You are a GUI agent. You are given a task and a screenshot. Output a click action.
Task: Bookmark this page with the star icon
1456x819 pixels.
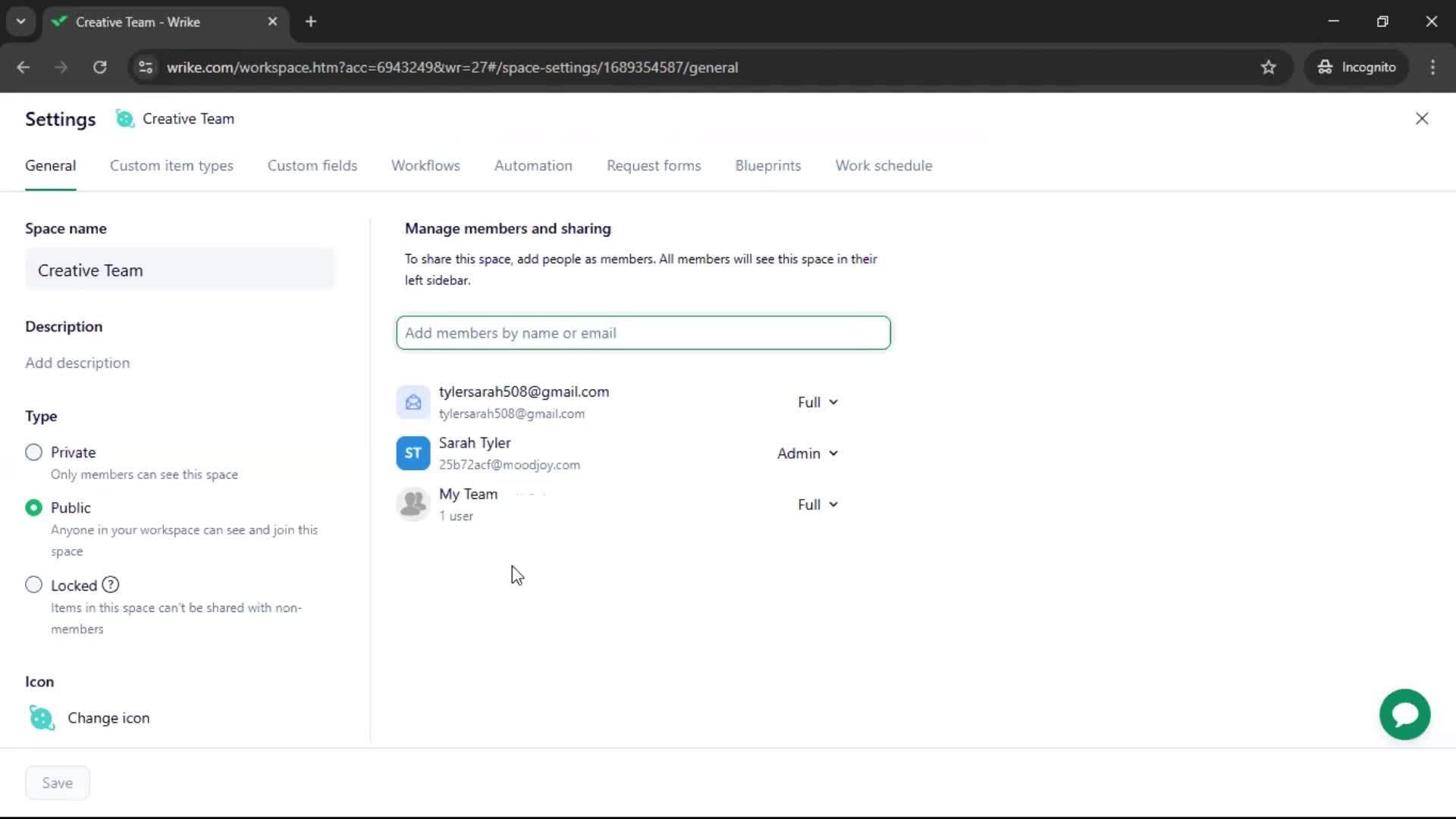(x=1268, y=67)
